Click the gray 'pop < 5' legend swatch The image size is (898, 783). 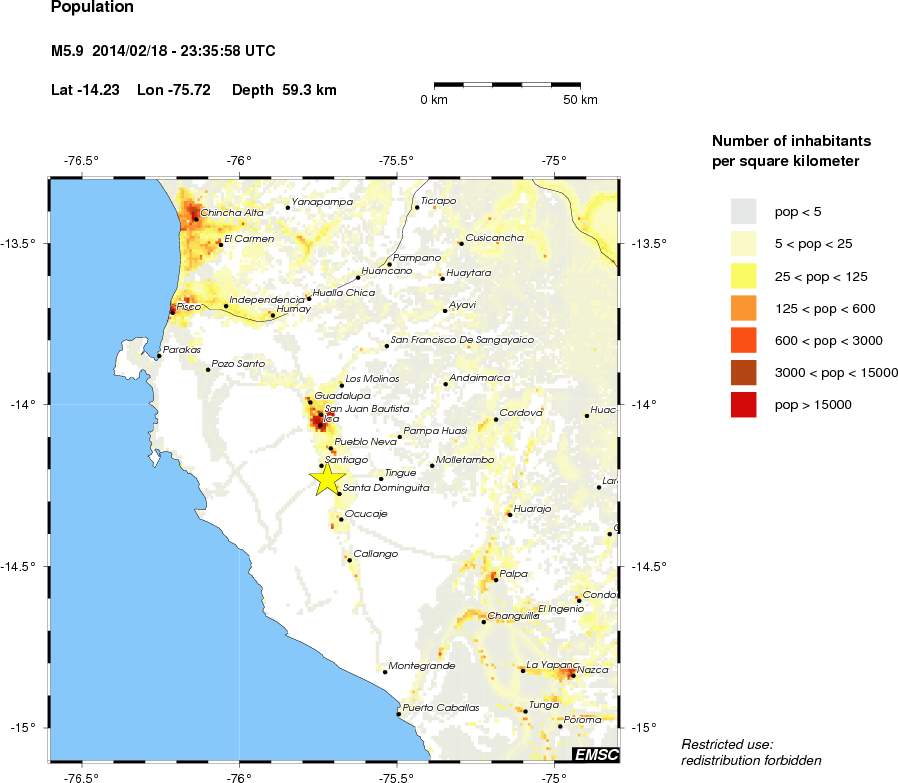click(x=745, y=211)
